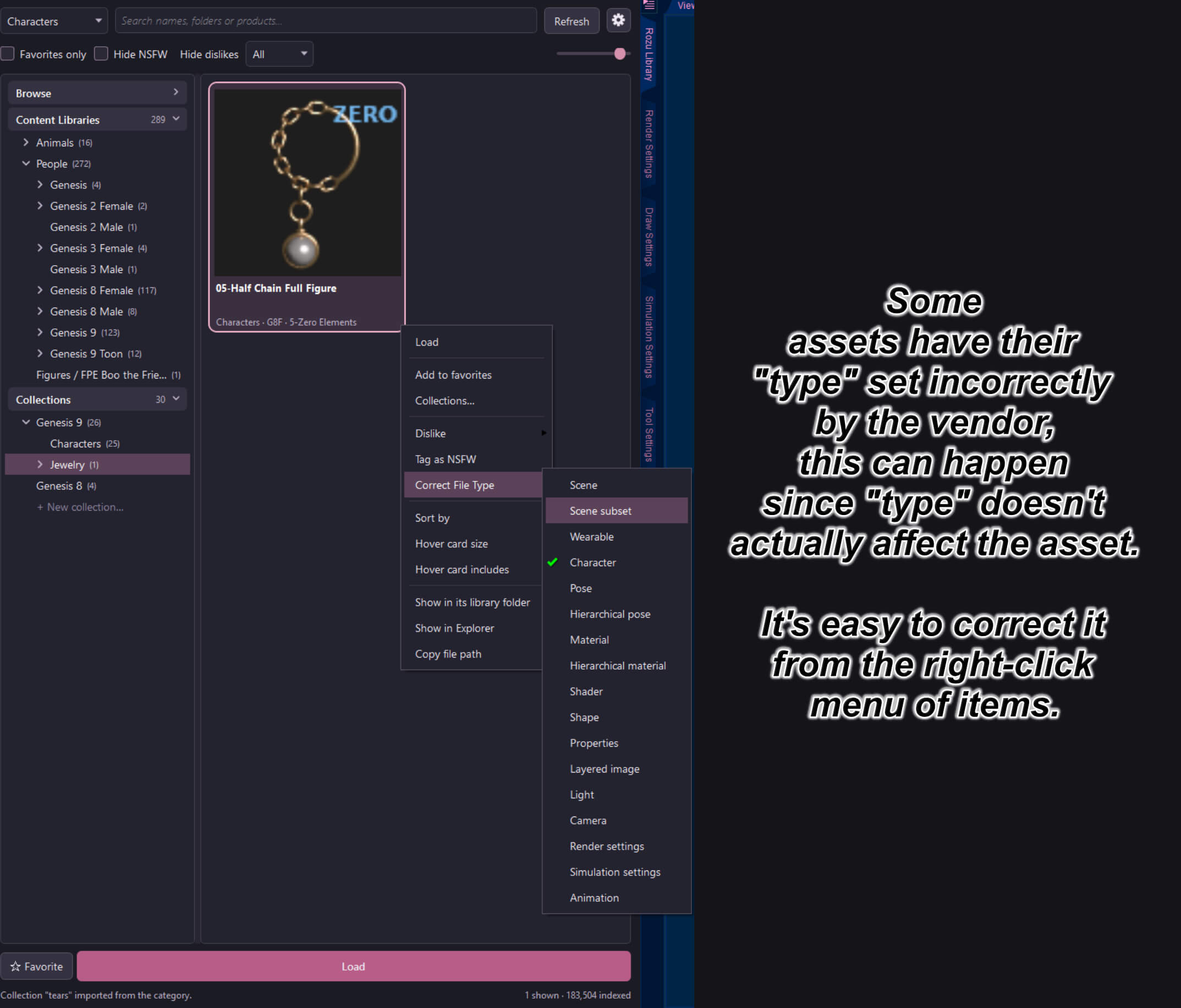
Task: Select Render settings file type
Action: click(x=616, y=846)
